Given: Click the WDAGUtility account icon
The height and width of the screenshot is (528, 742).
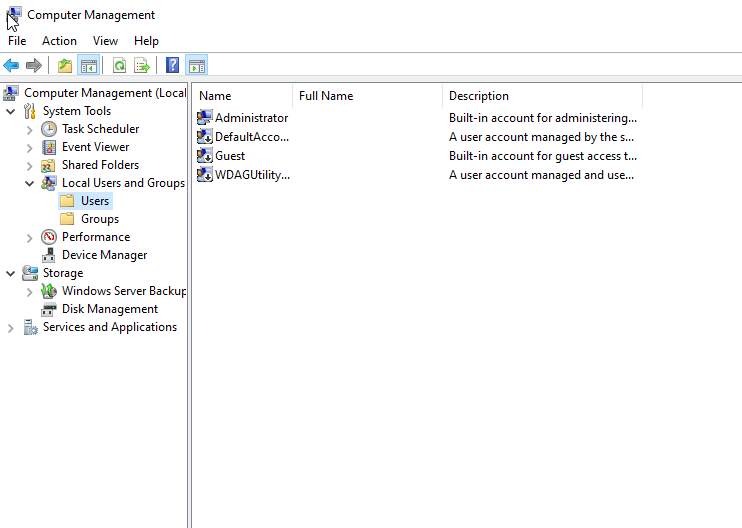Looking at the screenshot, I should coord(204,175).
